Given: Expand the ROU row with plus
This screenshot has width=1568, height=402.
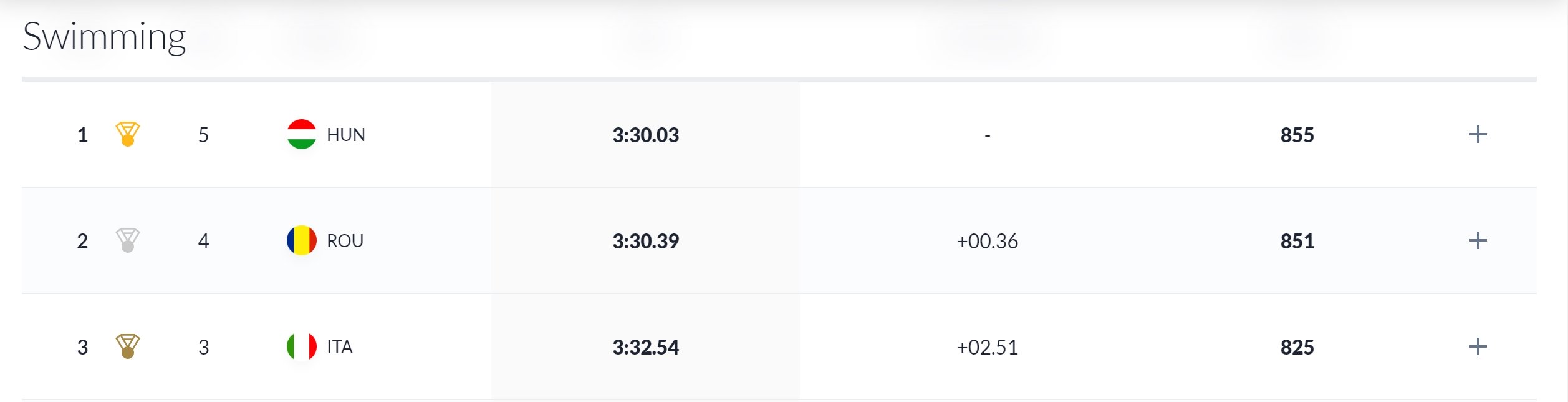Looking at the screenshot, I should 1478,240.
